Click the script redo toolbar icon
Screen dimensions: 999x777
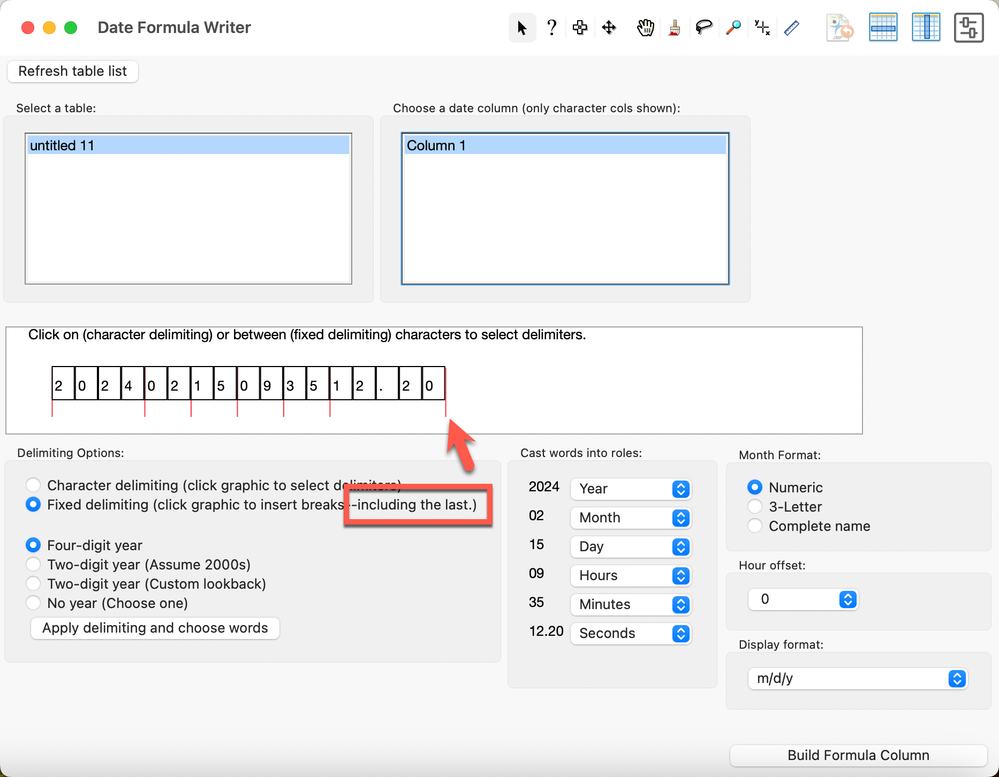click(x=840, y=28)
